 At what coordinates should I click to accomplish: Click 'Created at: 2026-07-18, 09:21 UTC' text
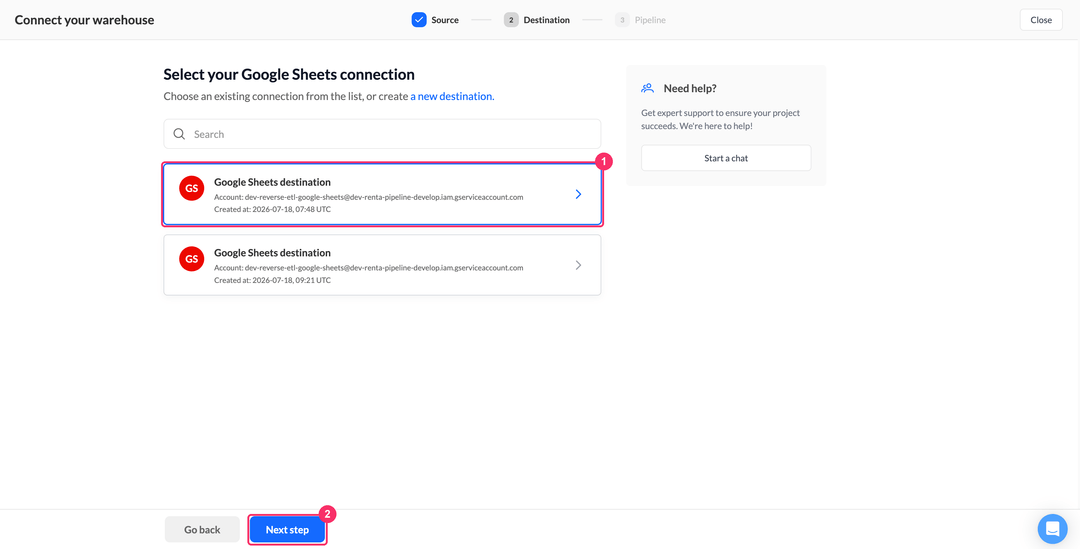tap(272, 280)
